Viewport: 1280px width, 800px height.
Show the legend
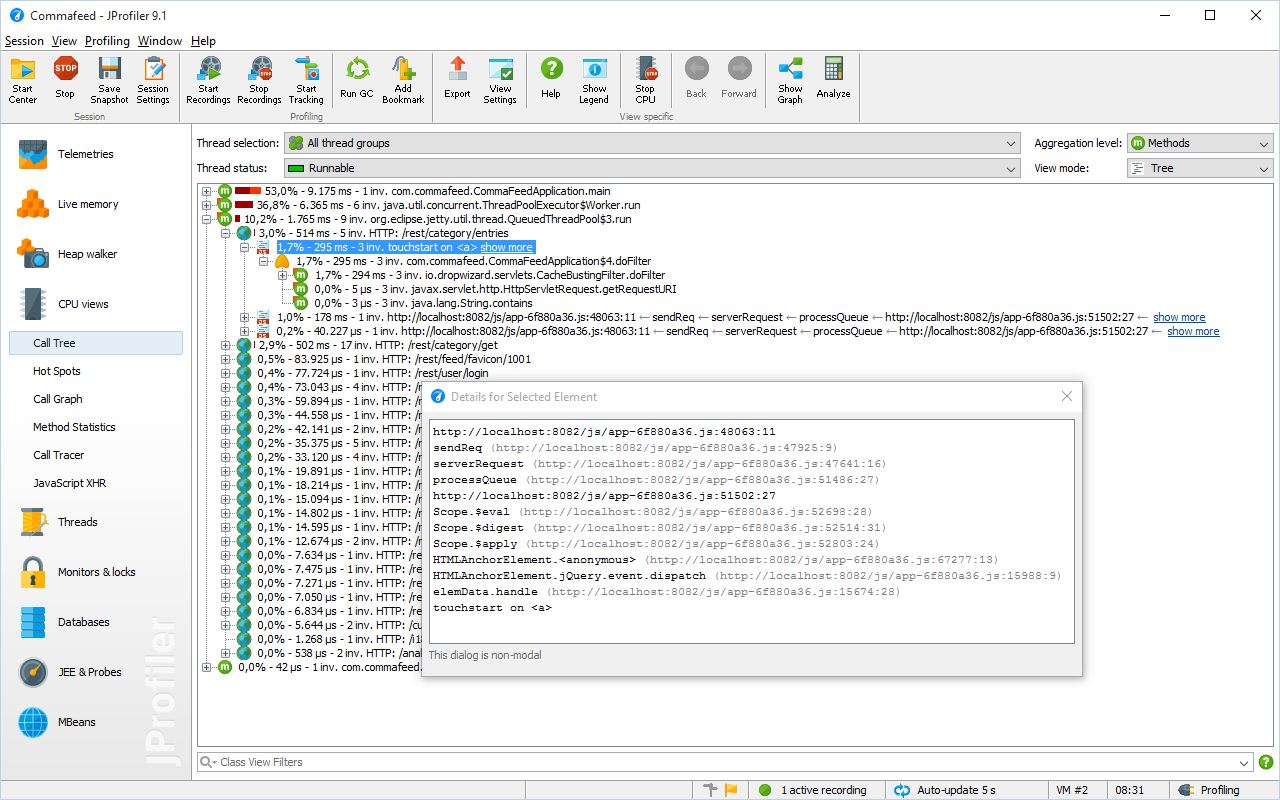click(594, 80)
